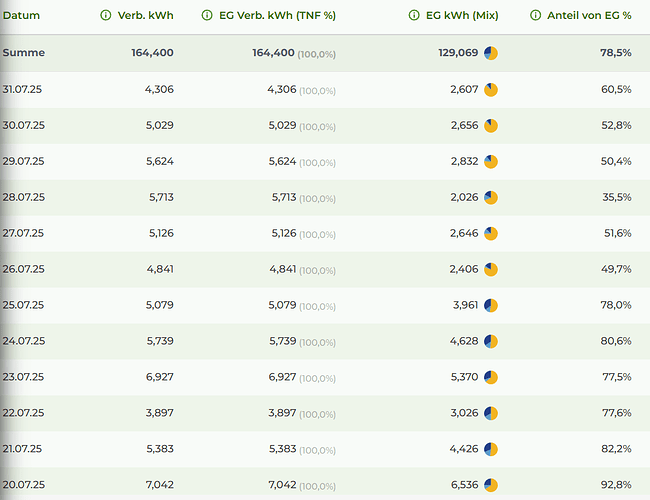Open the mix pie chart for 31.07.25
This screenshot has height=500, width=650.
click(491, 90)
